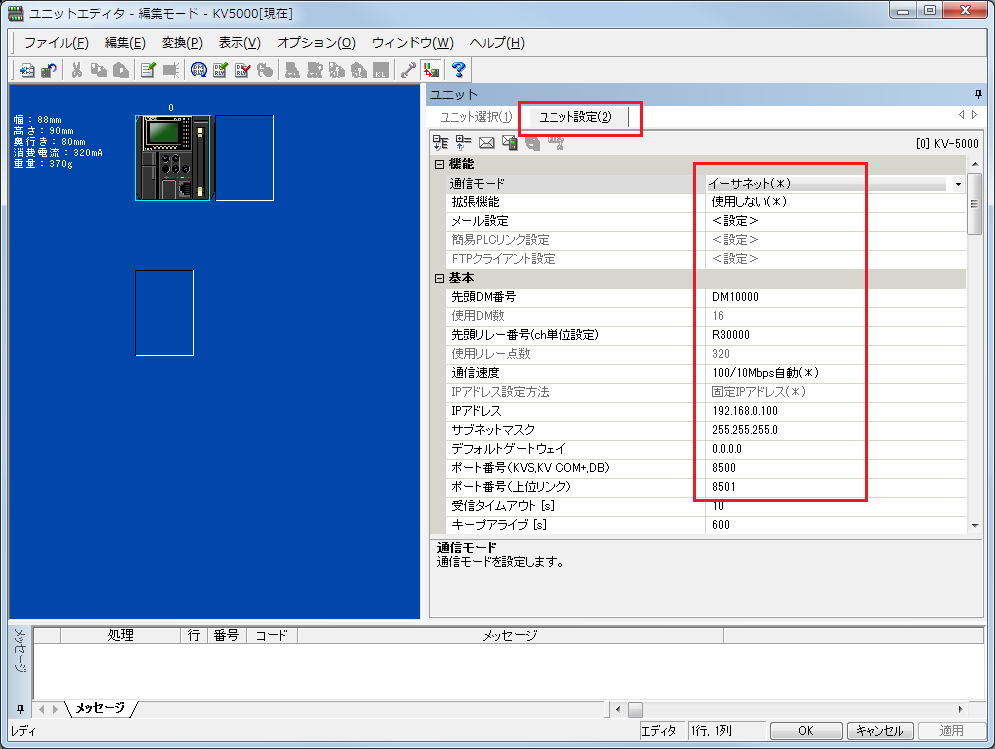Collapse the 基本 settings section
This screenshot has height=749, width=995.
439,278
